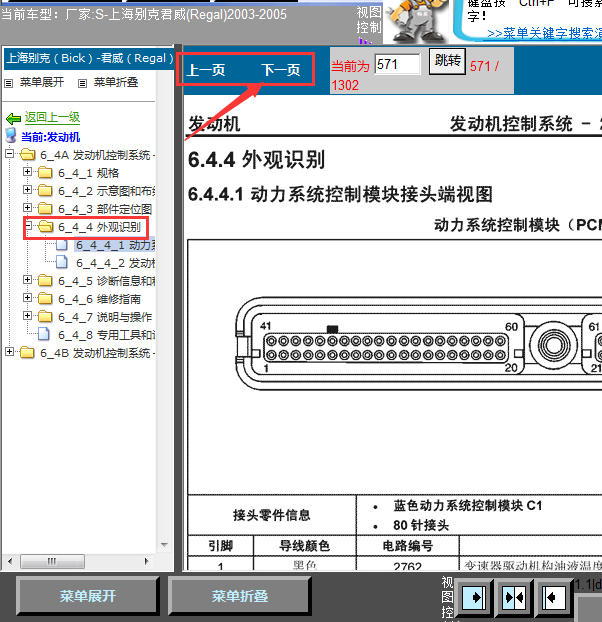Screen dimensions: 602x622
Task: Click 上海别克(Bick)-君威(Regal) sidebar header
Action: coord(89,59)
